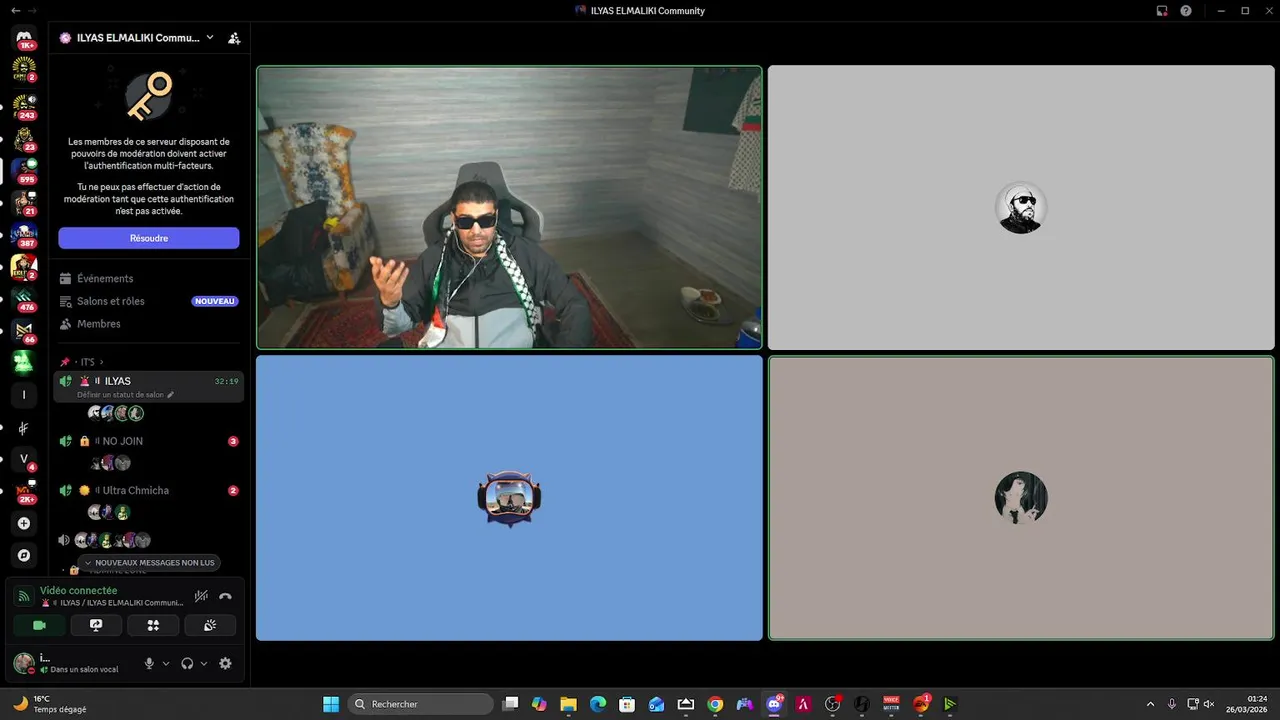The height and width of the screenshot is (720, 1280).
Task: Click the webcam video tile of the streamer
Action: coord(509,208)
